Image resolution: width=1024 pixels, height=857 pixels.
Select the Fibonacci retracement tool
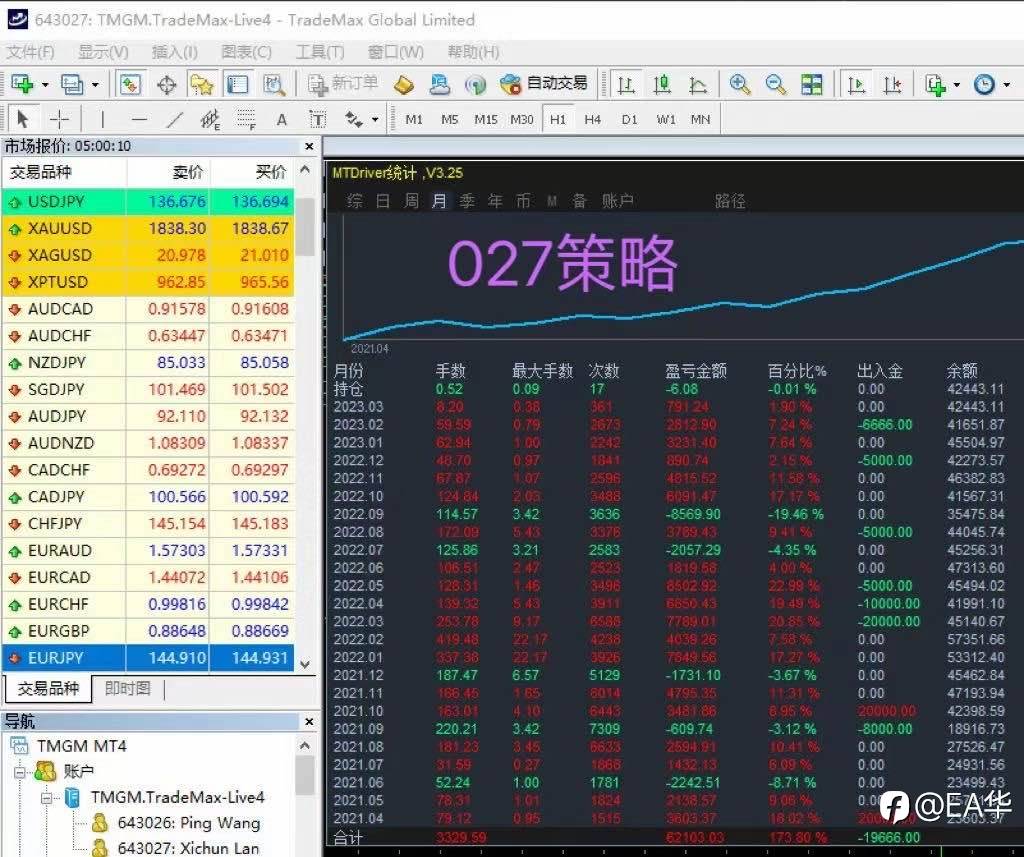coord(246,120)
